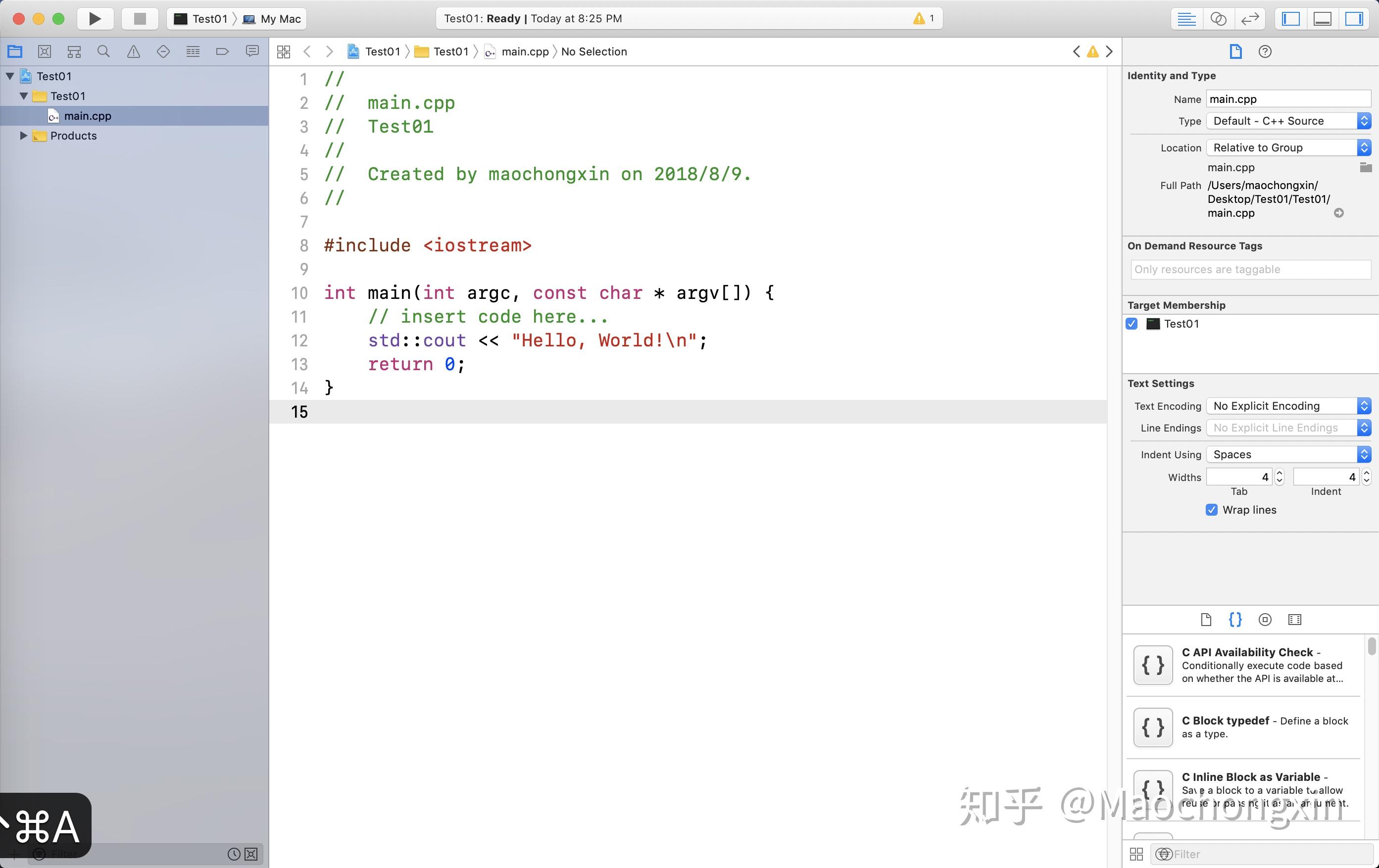Hide the right Utilities panel
The width and height of the screenshot is (1379, 868).
click(1355, 18)
